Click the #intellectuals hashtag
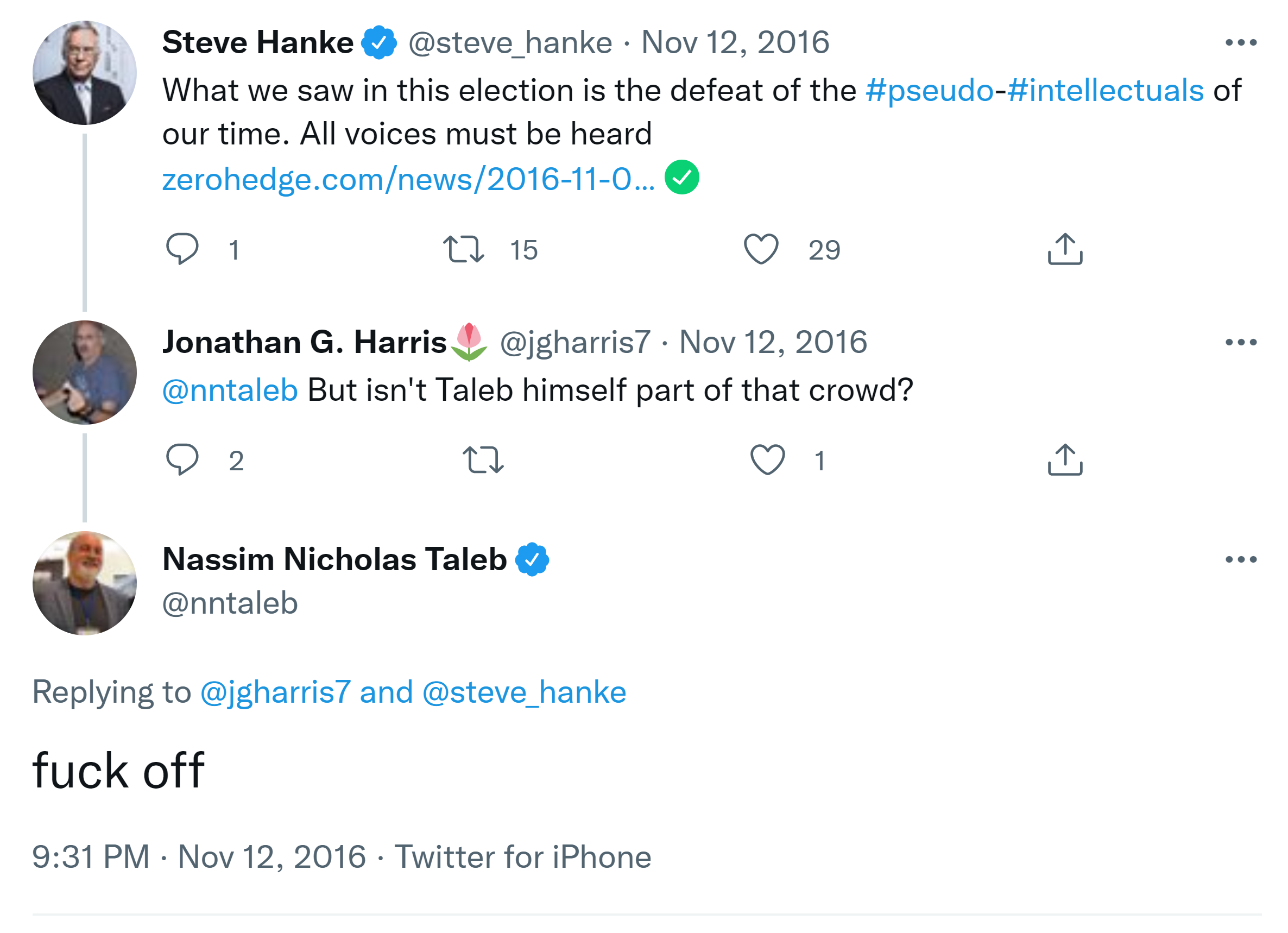Screen dimensions: 1288x933 [x=1105, y=91]
